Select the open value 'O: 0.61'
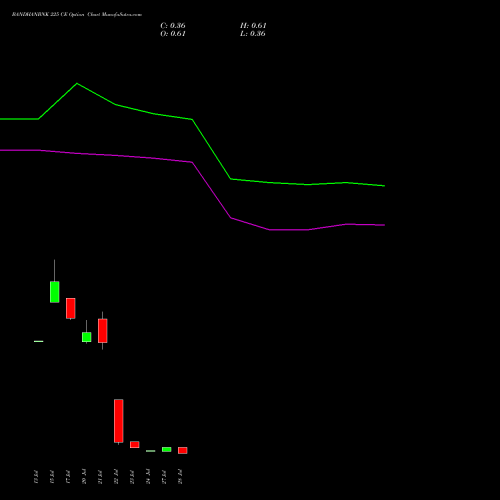Screen dimensions: 500x500 [173, 34]
